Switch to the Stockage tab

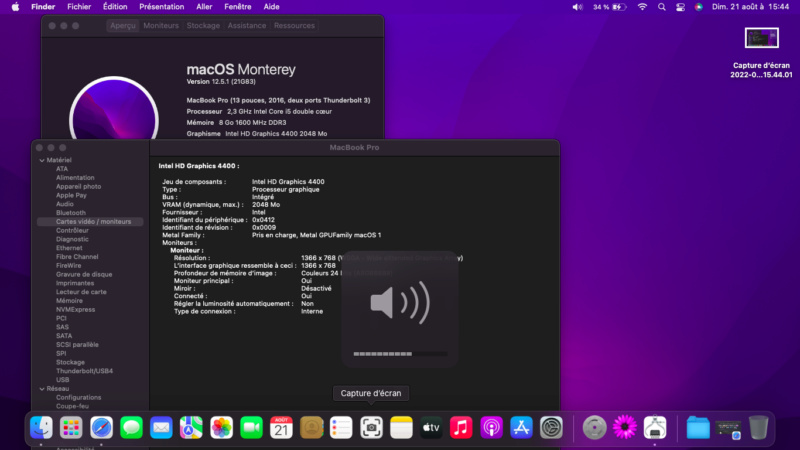tap(203, 26)
